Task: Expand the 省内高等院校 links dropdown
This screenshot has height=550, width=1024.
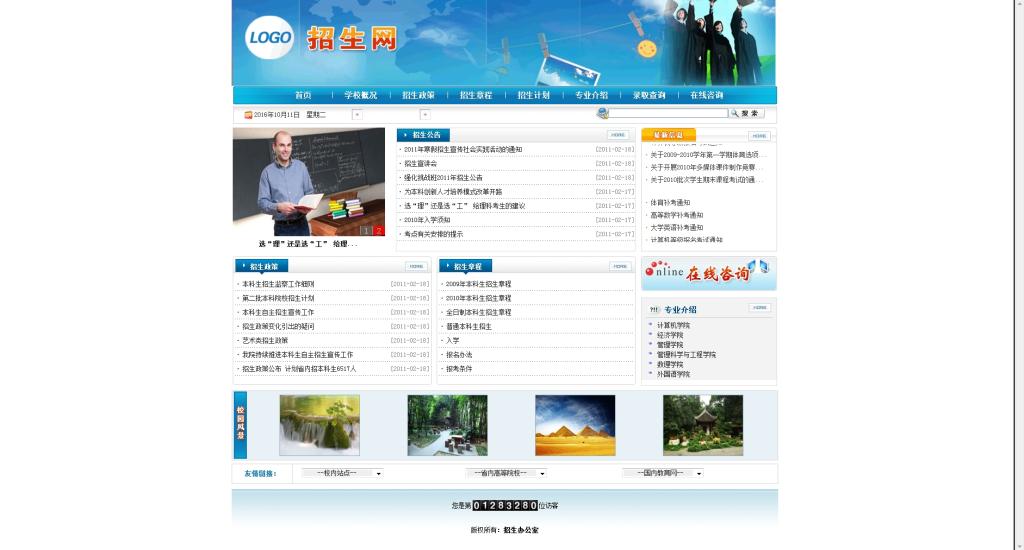Action: [506, 473]
